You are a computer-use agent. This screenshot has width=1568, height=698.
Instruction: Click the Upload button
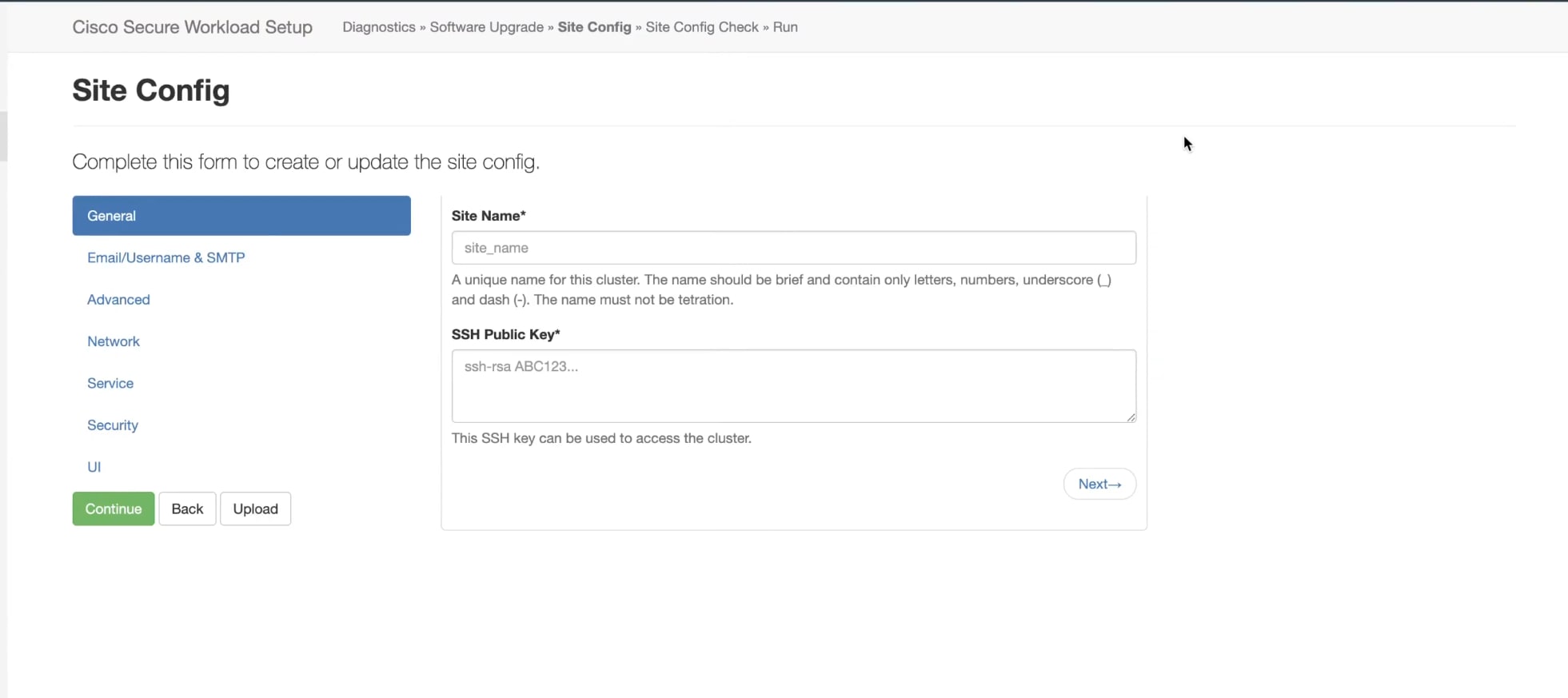pos(255,509)
